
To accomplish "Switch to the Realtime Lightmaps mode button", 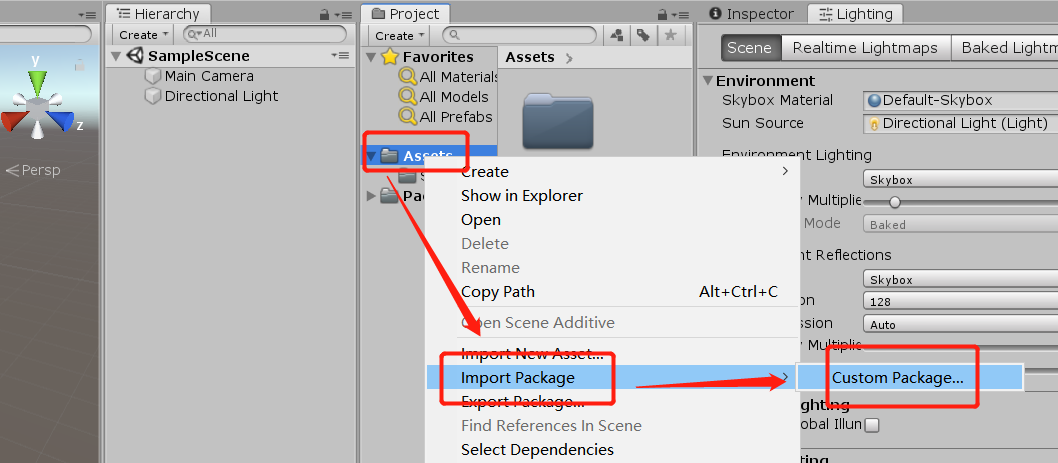I will click(x=865, y=47).
